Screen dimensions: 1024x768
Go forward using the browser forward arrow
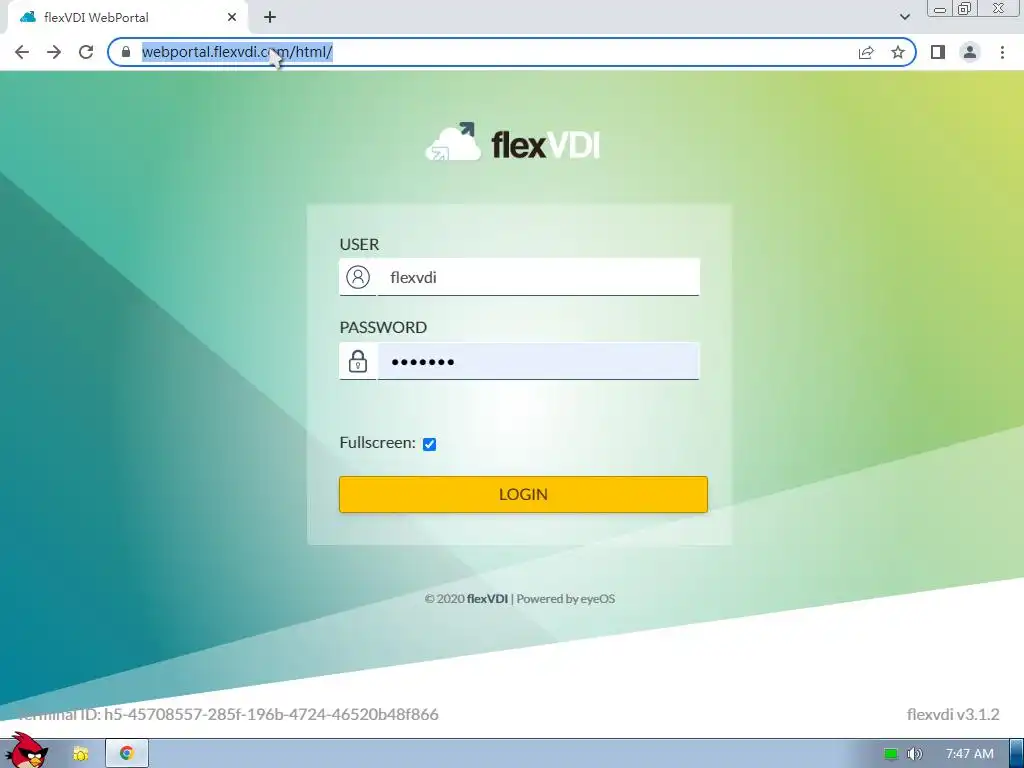pos(54,52)
